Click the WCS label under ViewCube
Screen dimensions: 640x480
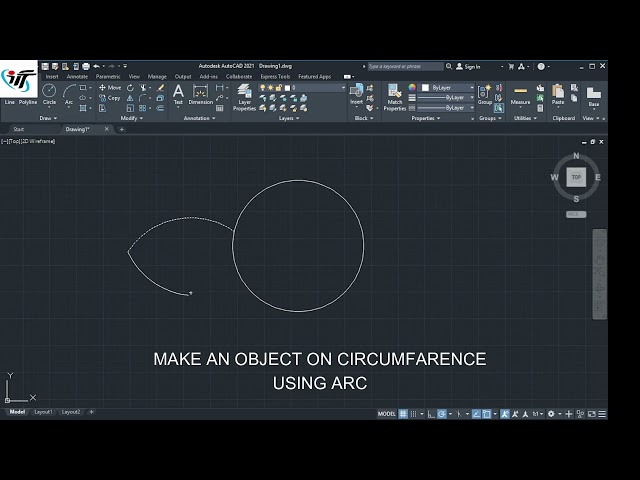tap(576, 214)
